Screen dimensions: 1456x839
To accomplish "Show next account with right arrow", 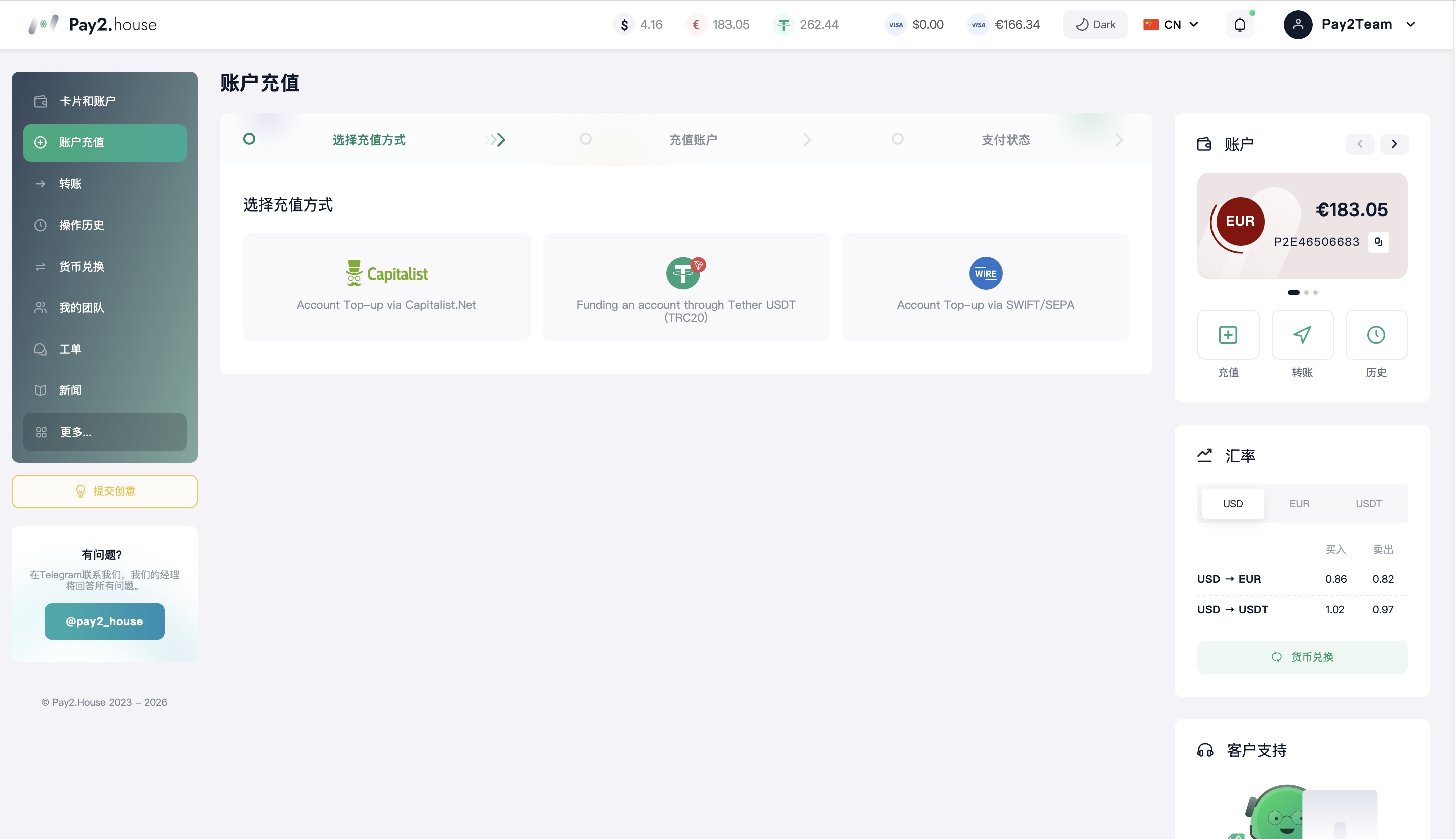I will 1394,144.
